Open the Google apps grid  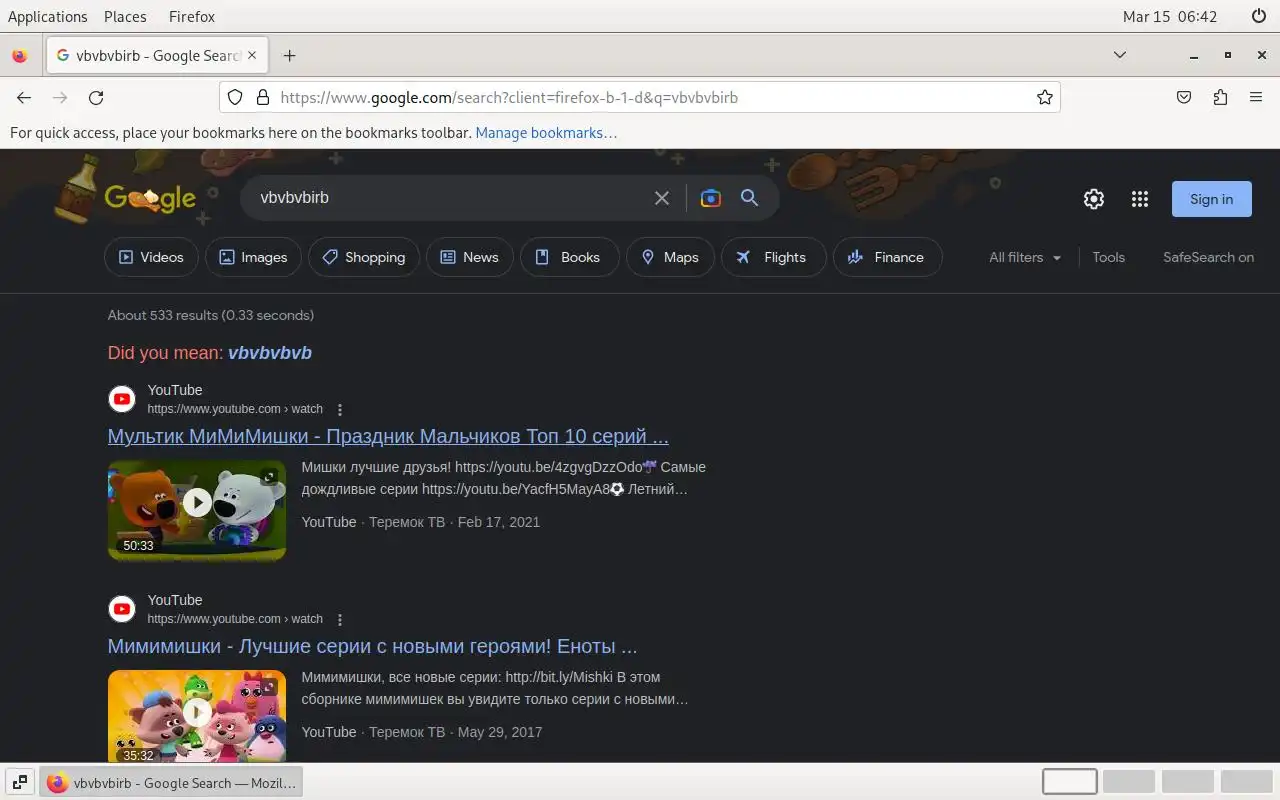pos(1140,199)
